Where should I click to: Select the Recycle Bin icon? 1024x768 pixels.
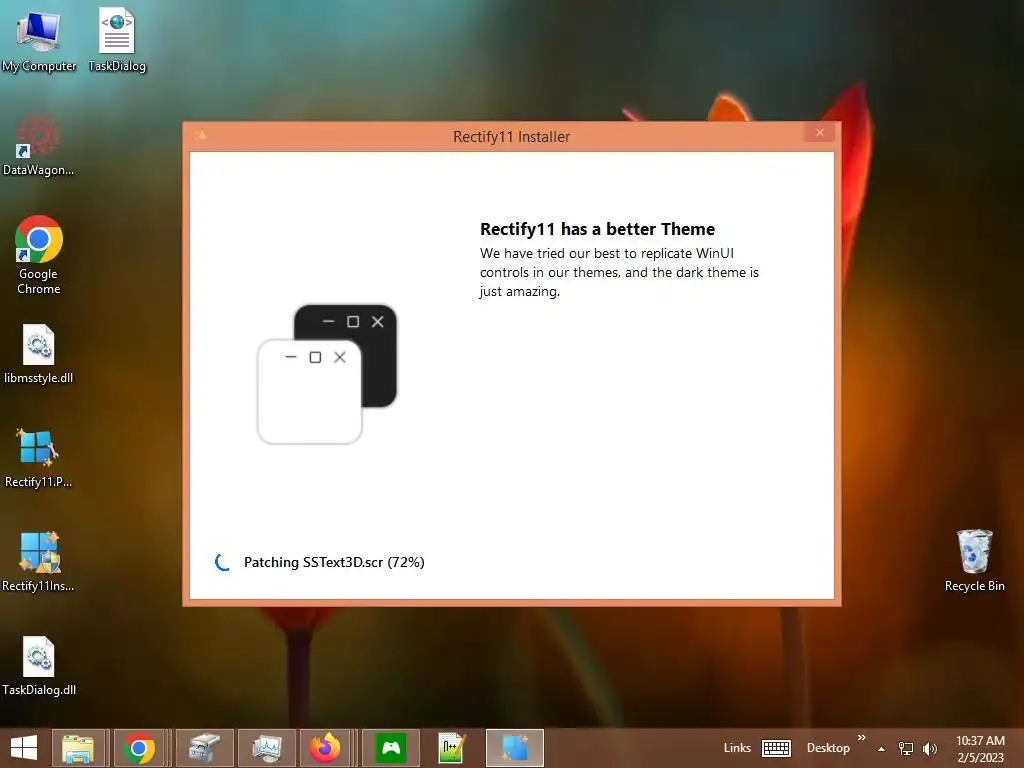(974, 560)
